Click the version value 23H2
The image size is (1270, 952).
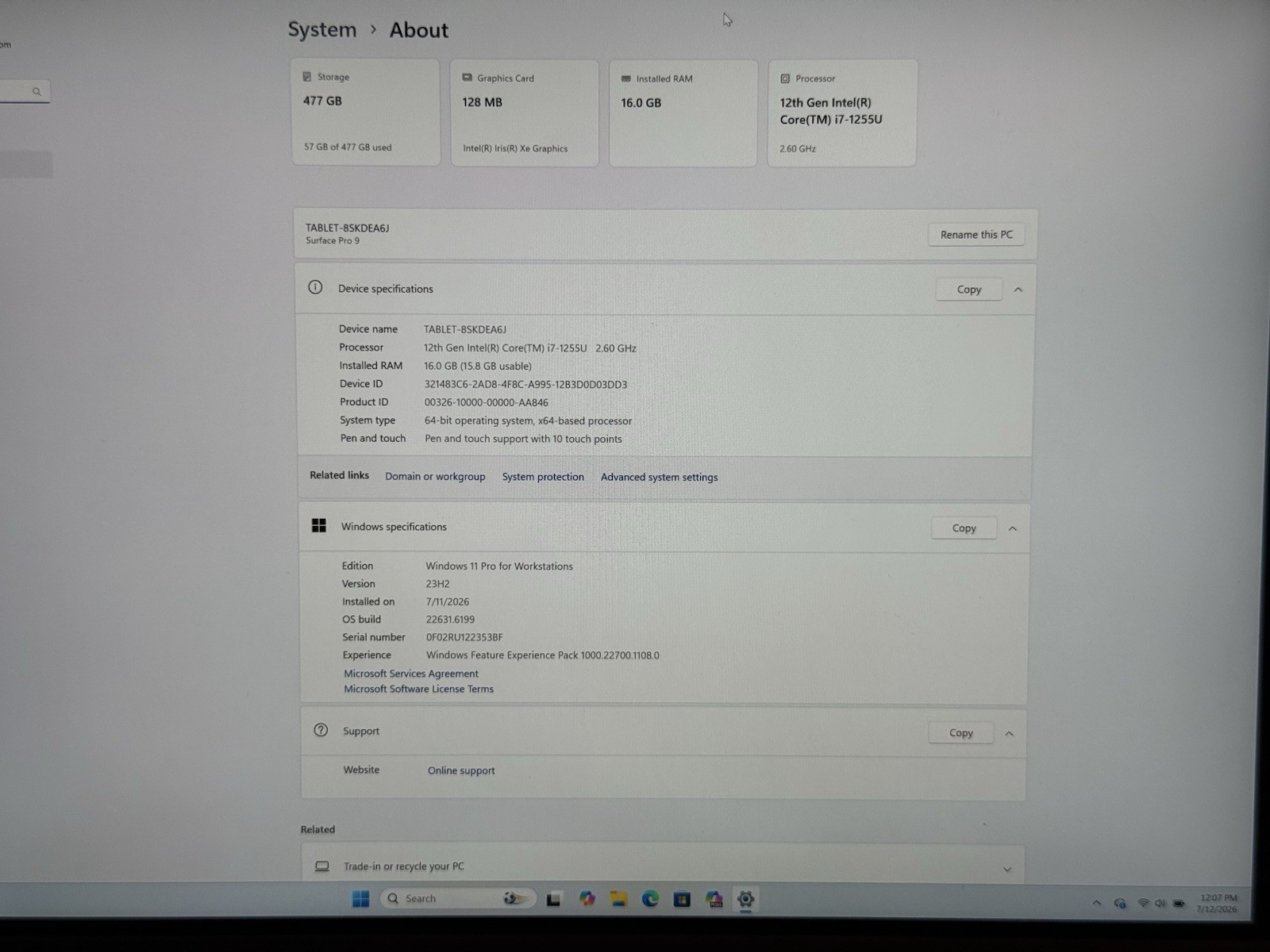tap(437, 584)
